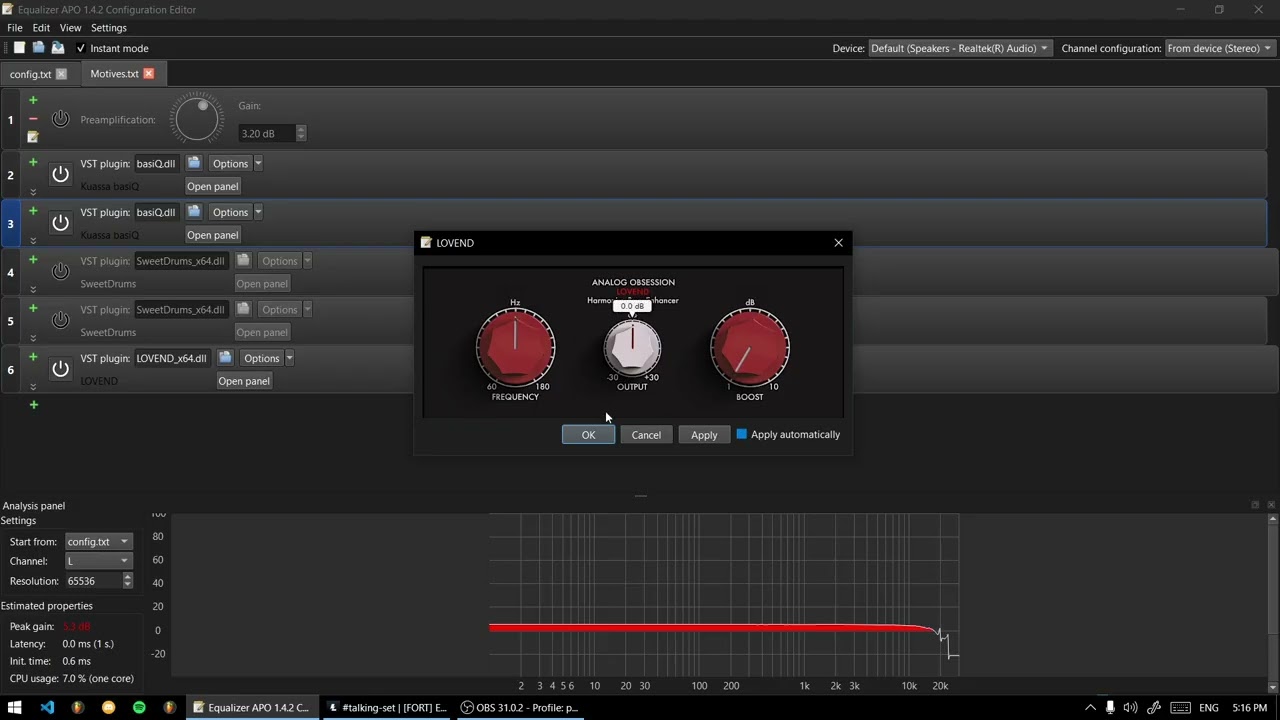Click the FREQUENCY knob in LOVEND
Viewport: 1280px width, 720px height.
[515, 347]
